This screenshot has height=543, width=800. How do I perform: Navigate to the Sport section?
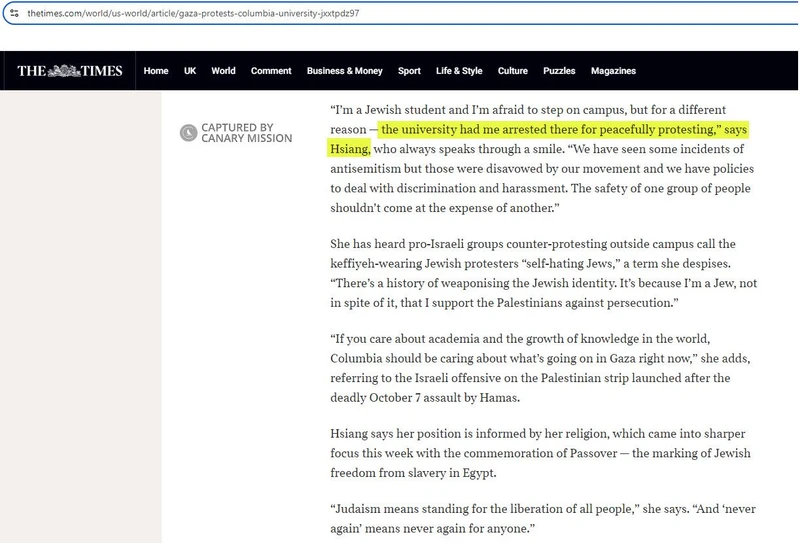(409, 71)
